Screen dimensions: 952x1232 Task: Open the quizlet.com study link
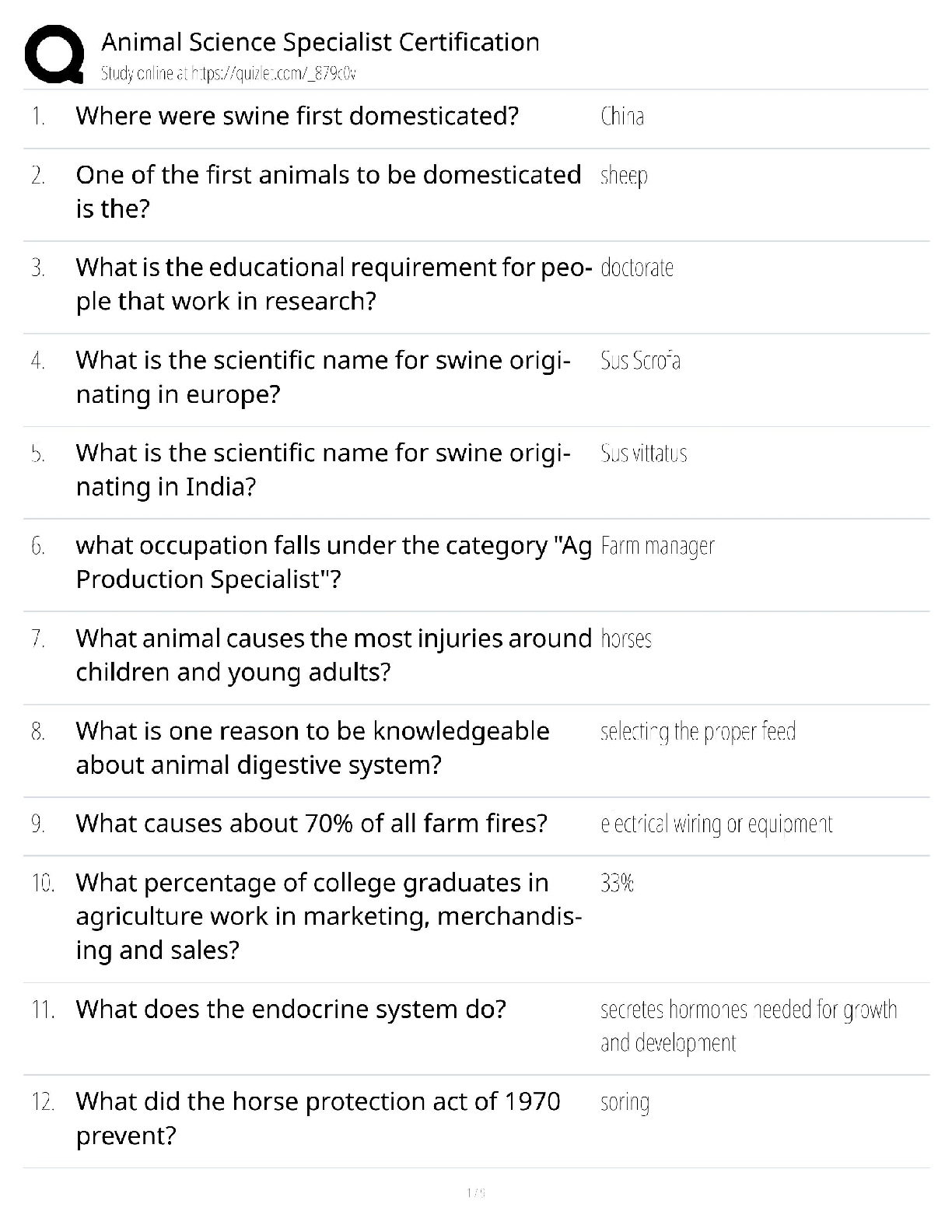(228, 74)
